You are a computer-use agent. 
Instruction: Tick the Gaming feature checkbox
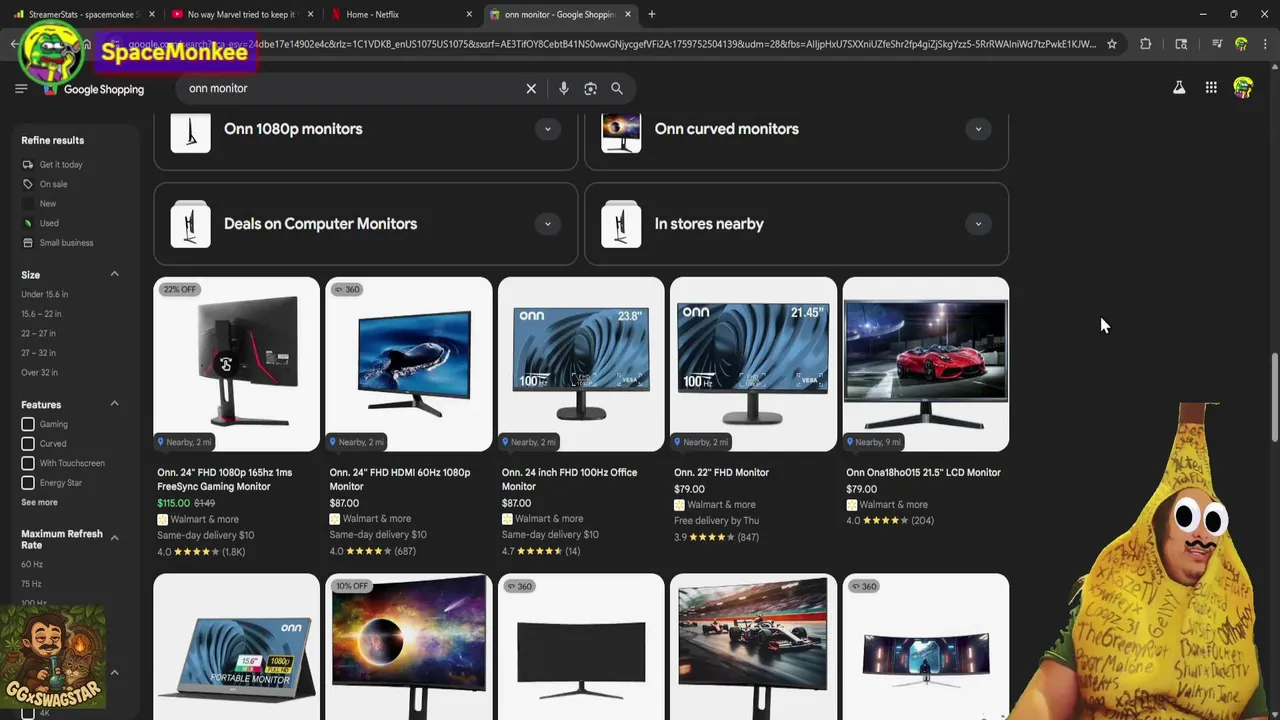coord(28,424)
